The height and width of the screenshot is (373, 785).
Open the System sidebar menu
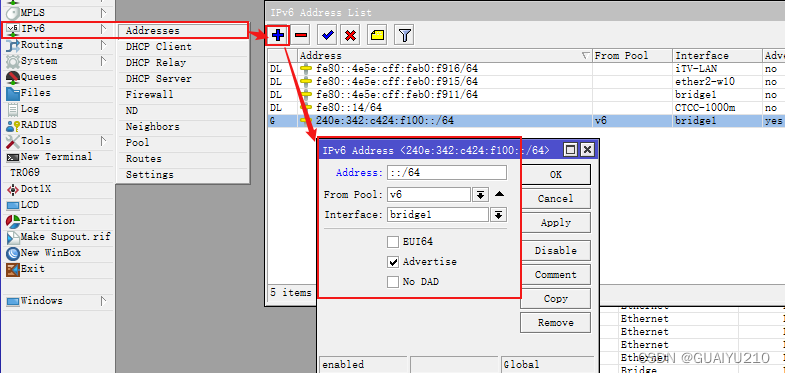point(57,61)
